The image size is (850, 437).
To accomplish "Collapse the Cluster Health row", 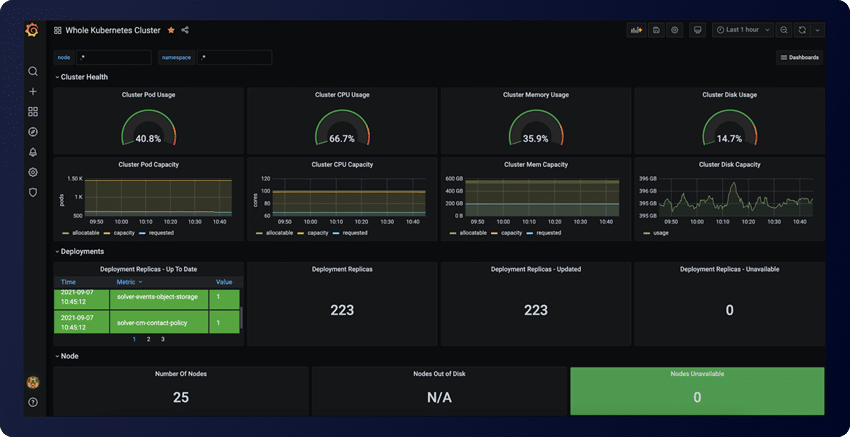I will pyautogui.click(x=81, y=77).
